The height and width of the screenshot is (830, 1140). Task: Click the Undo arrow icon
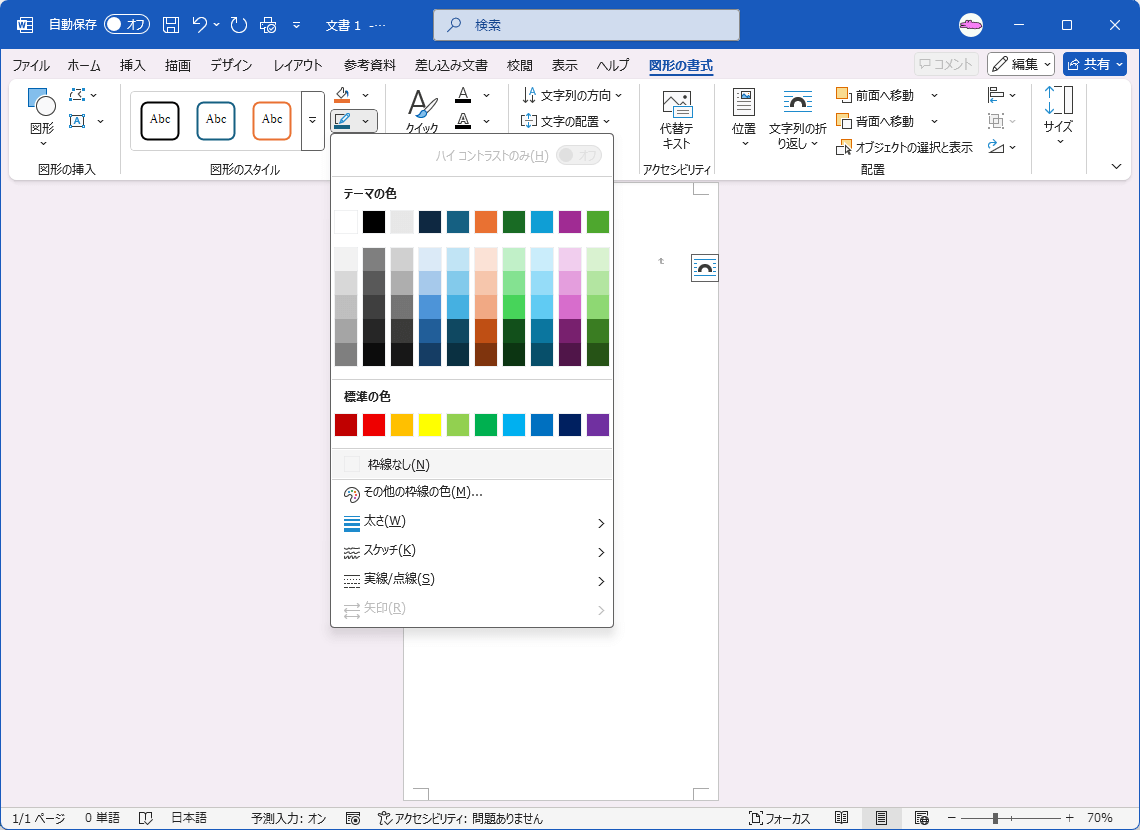(x=200, y=24)
